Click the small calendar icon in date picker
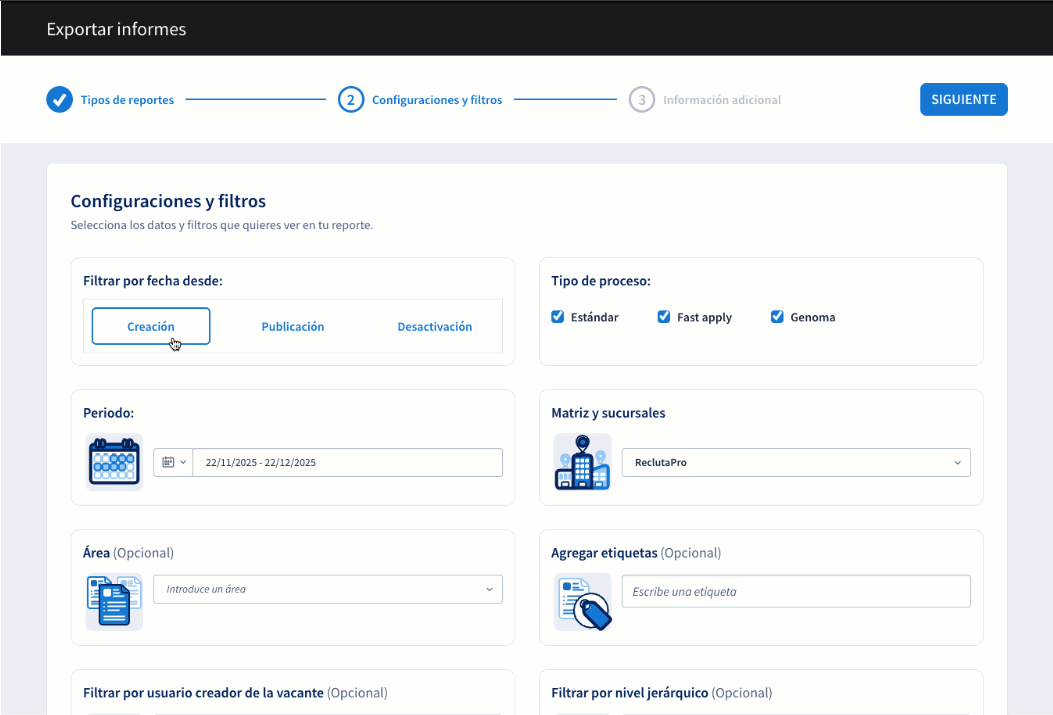 point(168,463)
